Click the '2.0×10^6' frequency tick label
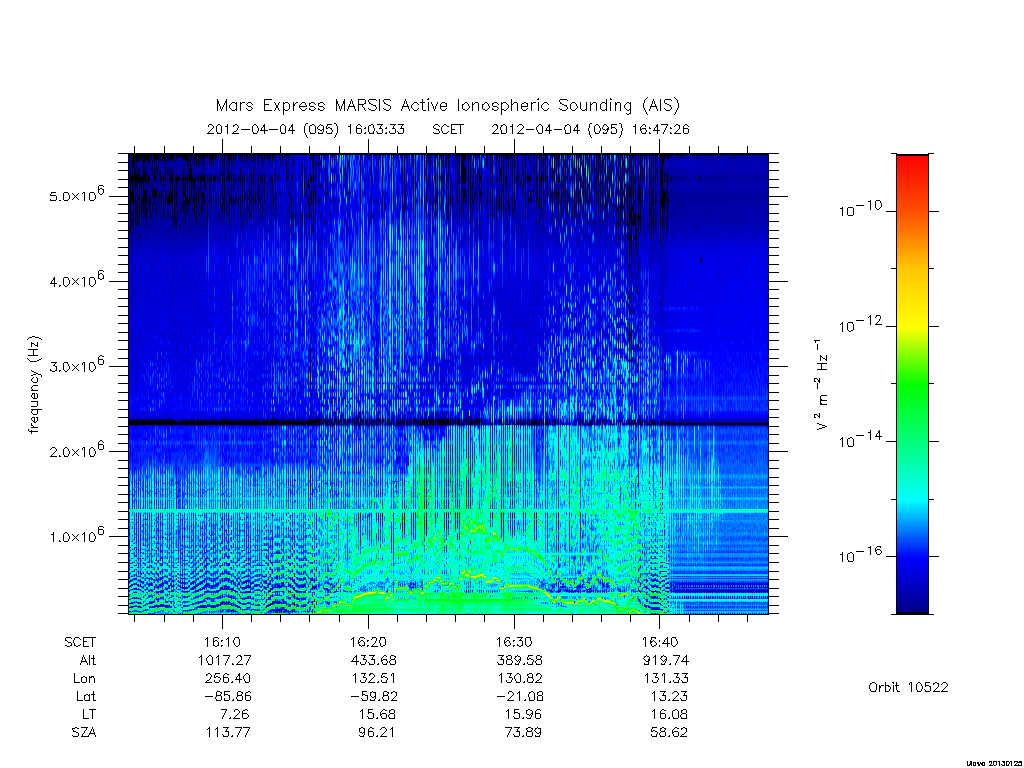Viewport: 1024px width, 768px height. [x=77, y=449]
